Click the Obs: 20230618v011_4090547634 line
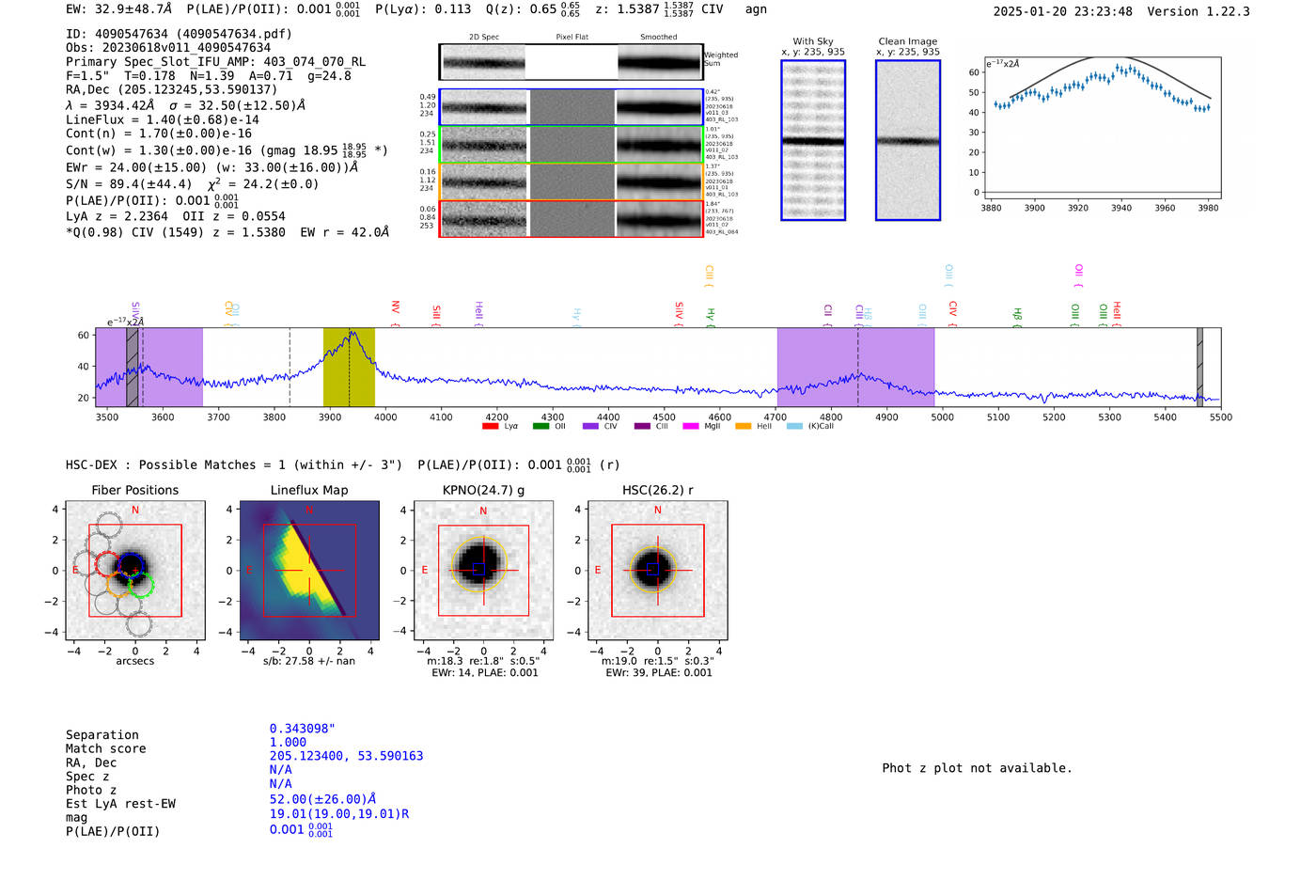Image resolution: width=1316 pixels, height=896 pixels. pyautogui.click(x=168, y=47)
